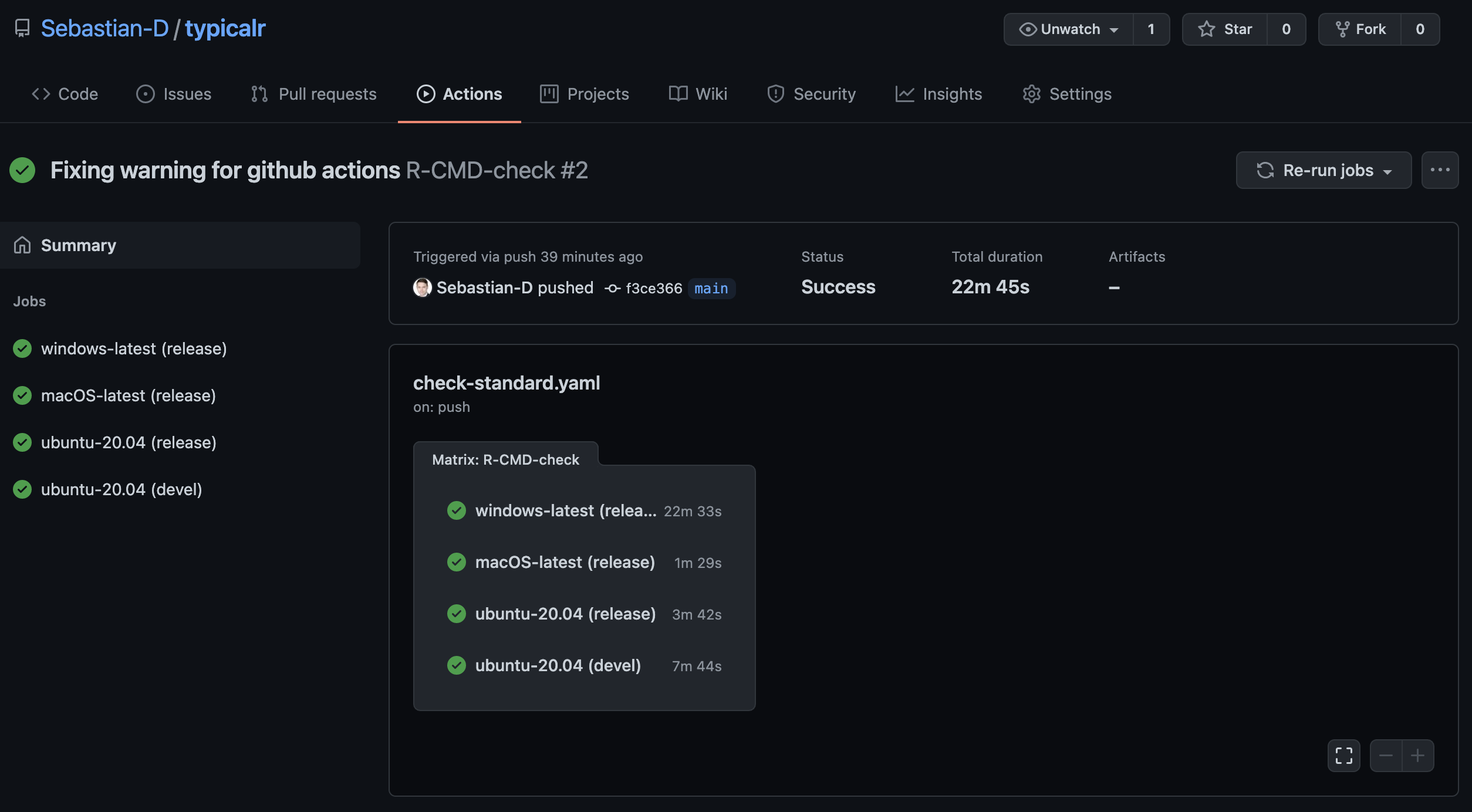
Task: Click the windows-latest duration 22m 33s
Action: [x=693, y=511]
